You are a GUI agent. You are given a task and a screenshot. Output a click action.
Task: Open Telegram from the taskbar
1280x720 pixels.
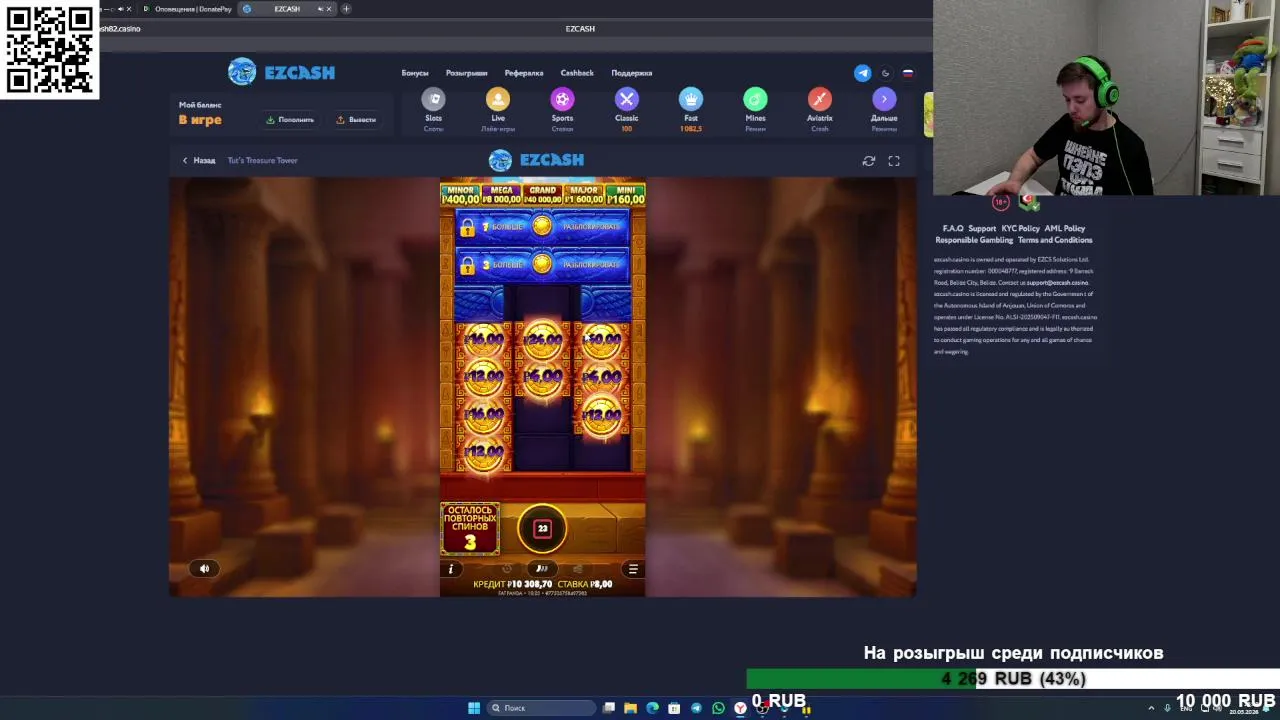tap(696, 708)
